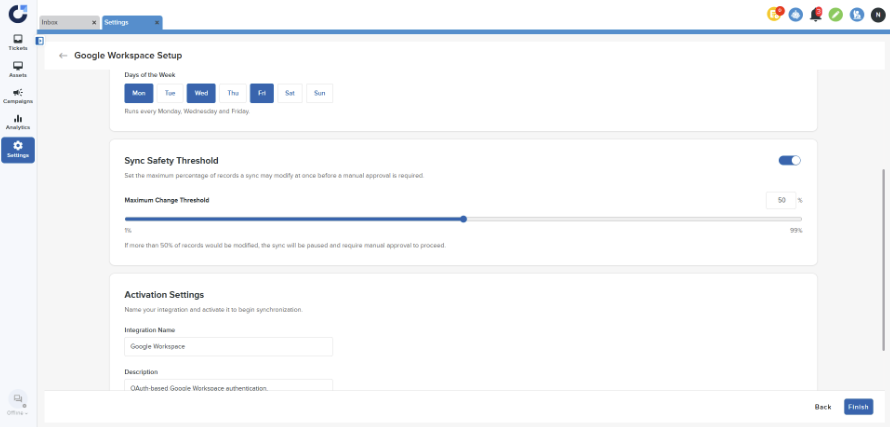Click the Maximum Change Threshold slider handle
The image size is (890, 427).
coord(464,218)
